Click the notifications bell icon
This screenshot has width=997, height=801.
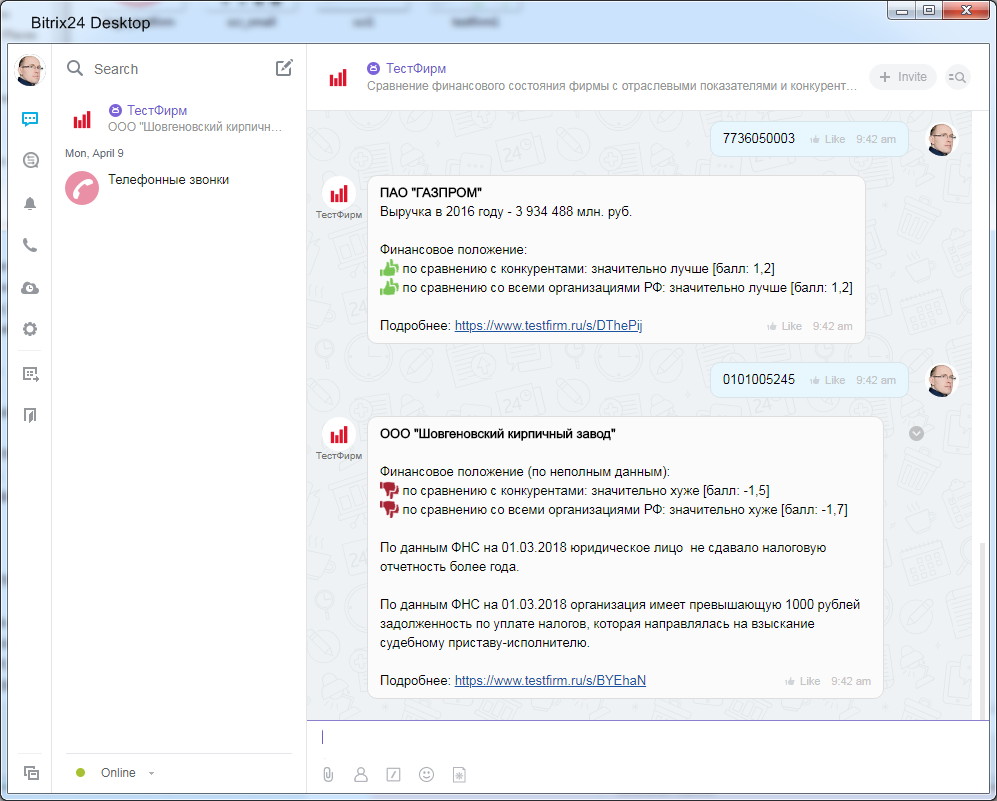30,203
